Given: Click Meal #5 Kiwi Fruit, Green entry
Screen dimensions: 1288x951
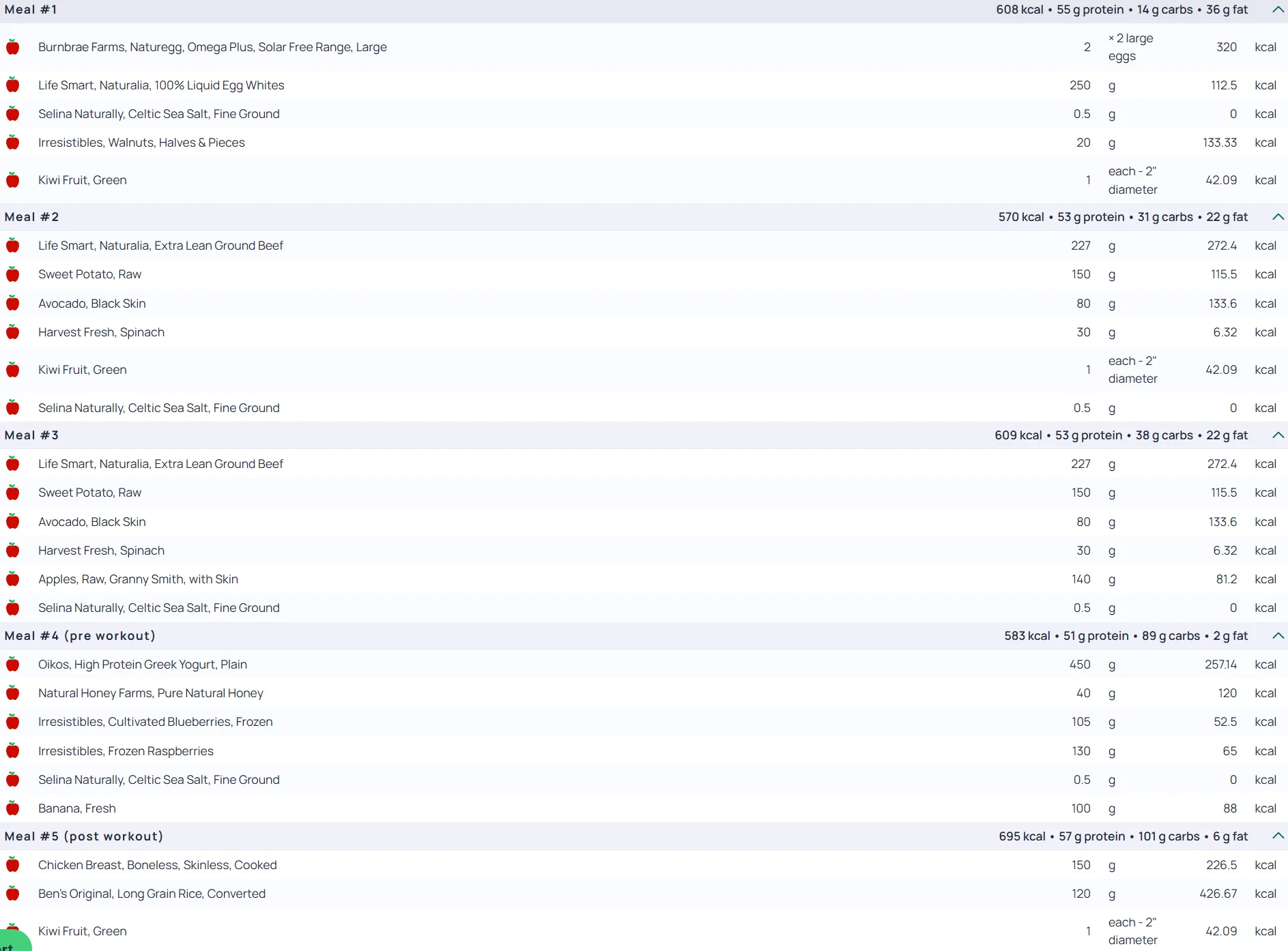Looking at the screenshot, I should tap(83, 931).
